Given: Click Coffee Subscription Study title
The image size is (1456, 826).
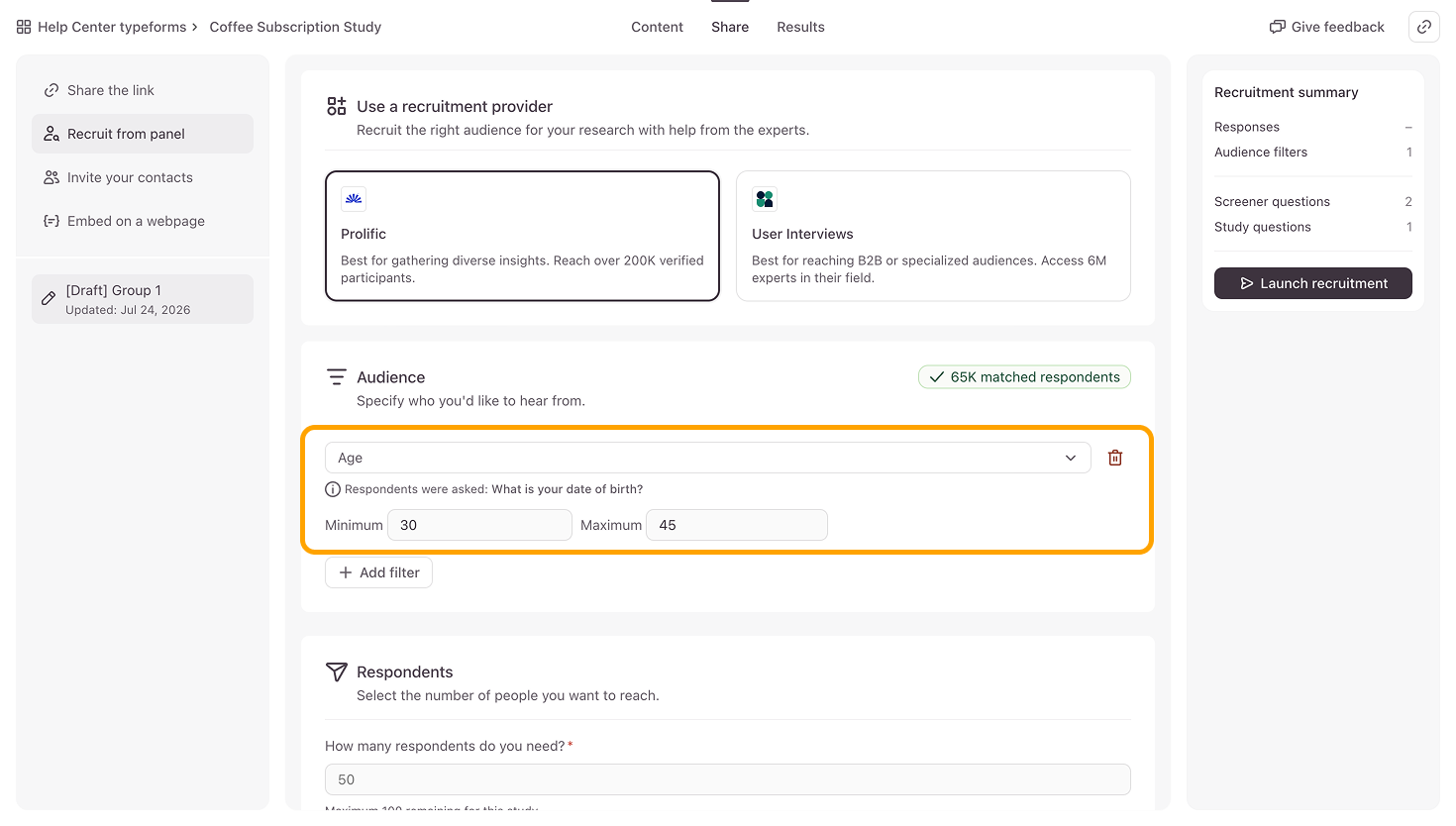Looking at the screenshot, I should pos(295,27).
